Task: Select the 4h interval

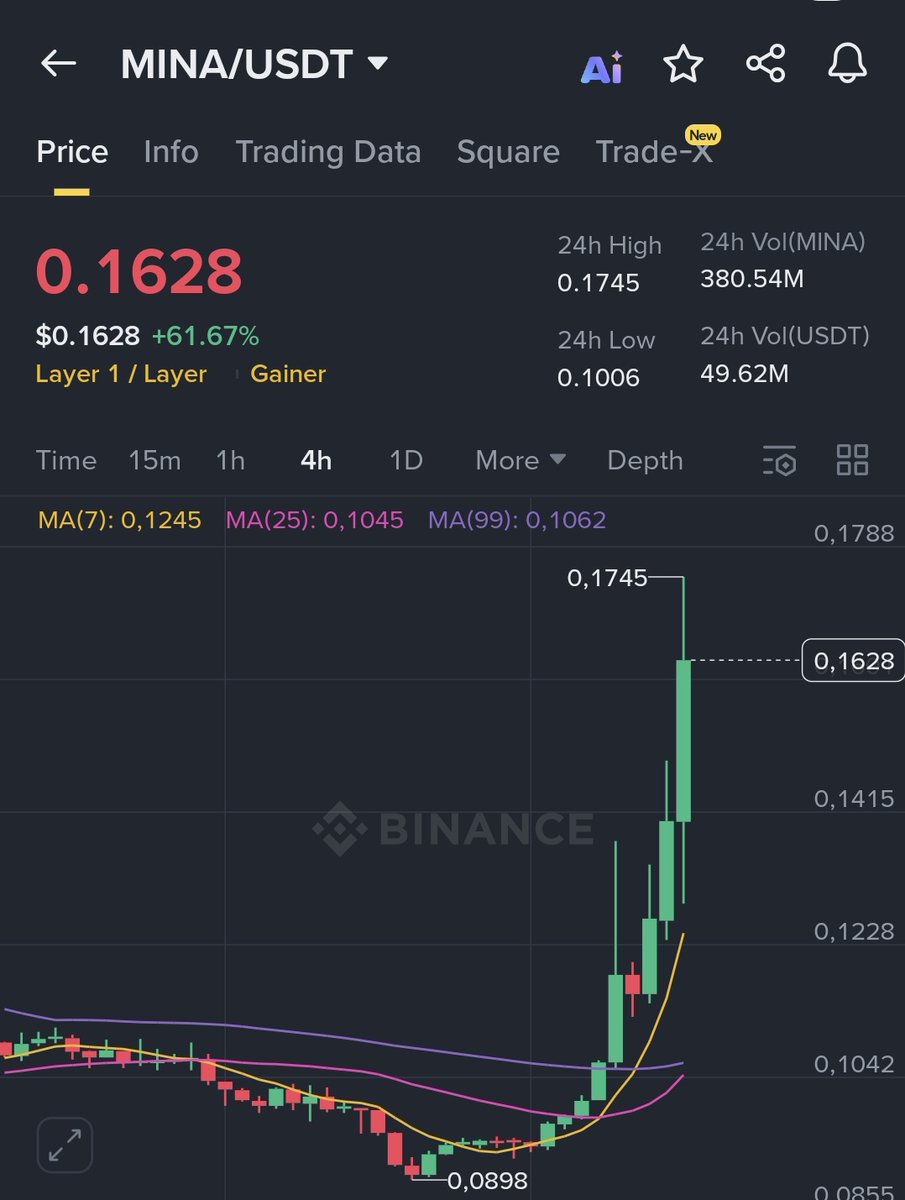Action: click(316, 460)
